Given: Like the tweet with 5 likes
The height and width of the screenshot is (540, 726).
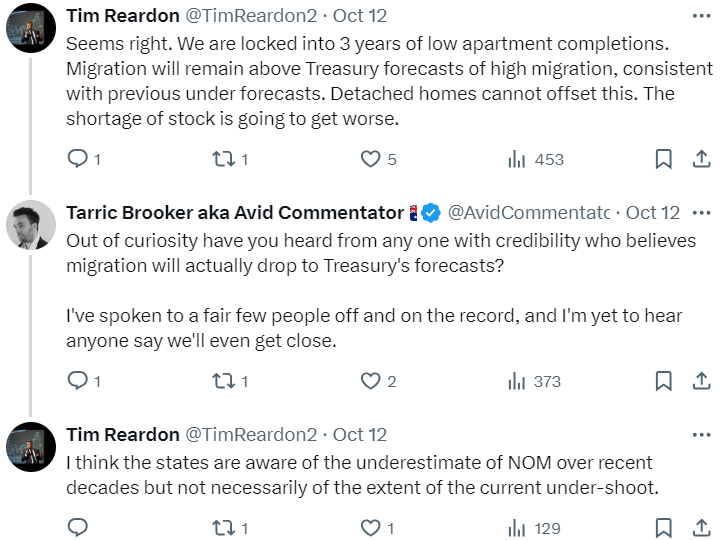Looking at the screenshot, I should click(x=371, y=159).
